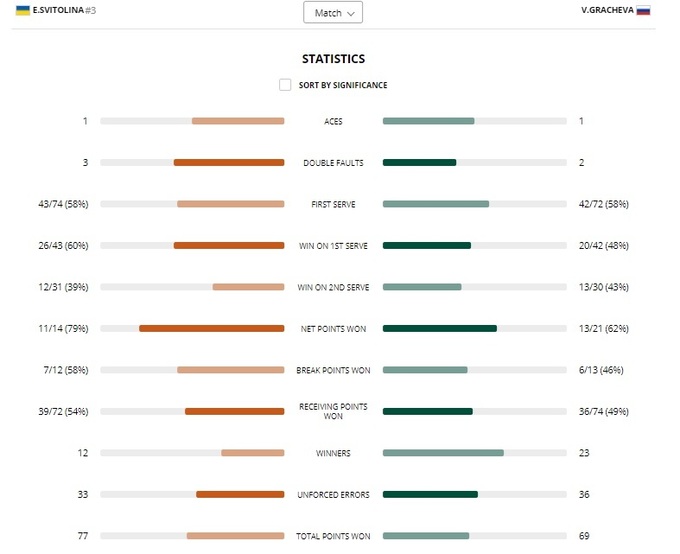This screenshot has height=554, width=680.
Task: Click Gracheva's Win on 2nd Serve bar
Action: click(x=422, y=287)
